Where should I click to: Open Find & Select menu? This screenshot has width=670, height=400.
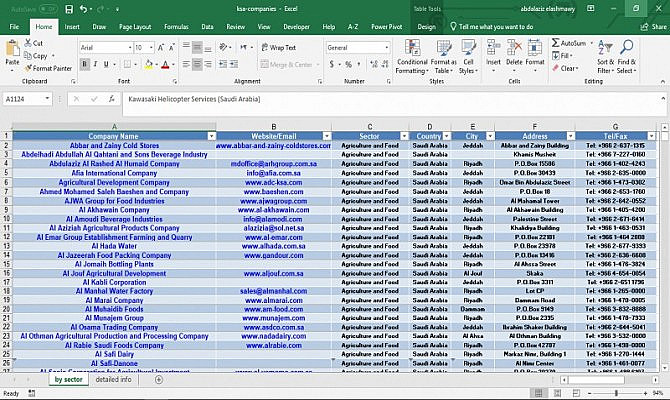point(626,56)
